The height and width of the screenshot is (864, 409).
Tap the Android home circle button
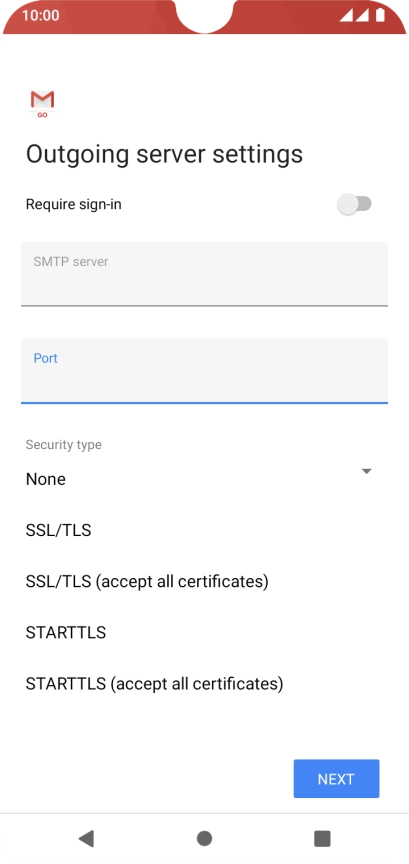tap(204, 838)
